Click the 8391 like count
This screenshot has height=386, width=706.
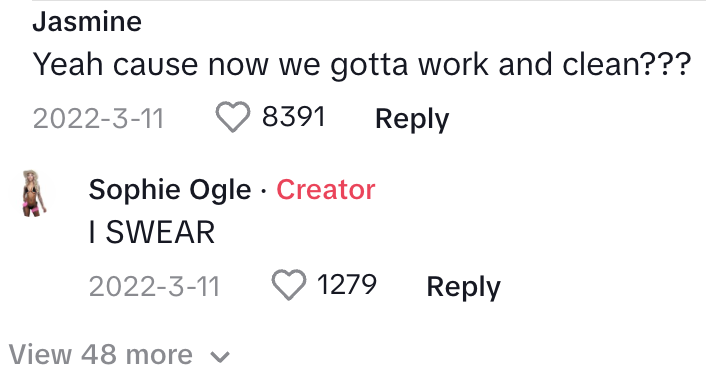(294, 117)
